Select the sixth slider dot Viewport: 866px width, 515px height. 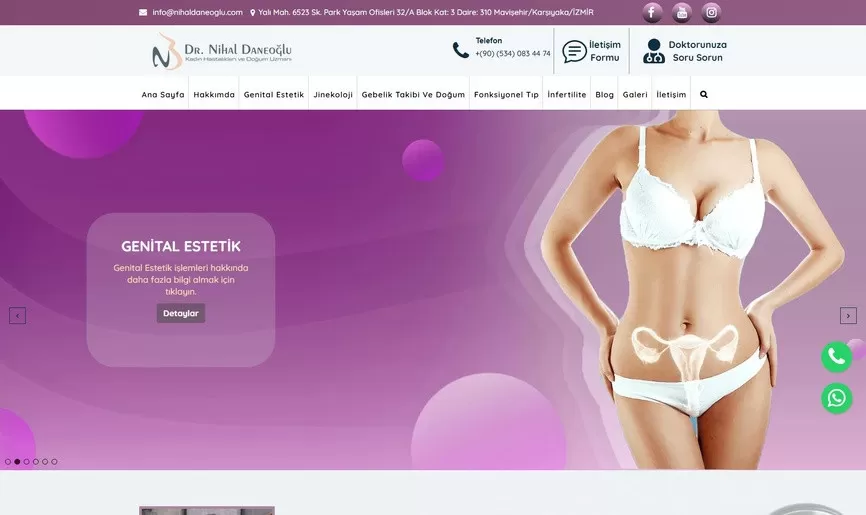54,461
